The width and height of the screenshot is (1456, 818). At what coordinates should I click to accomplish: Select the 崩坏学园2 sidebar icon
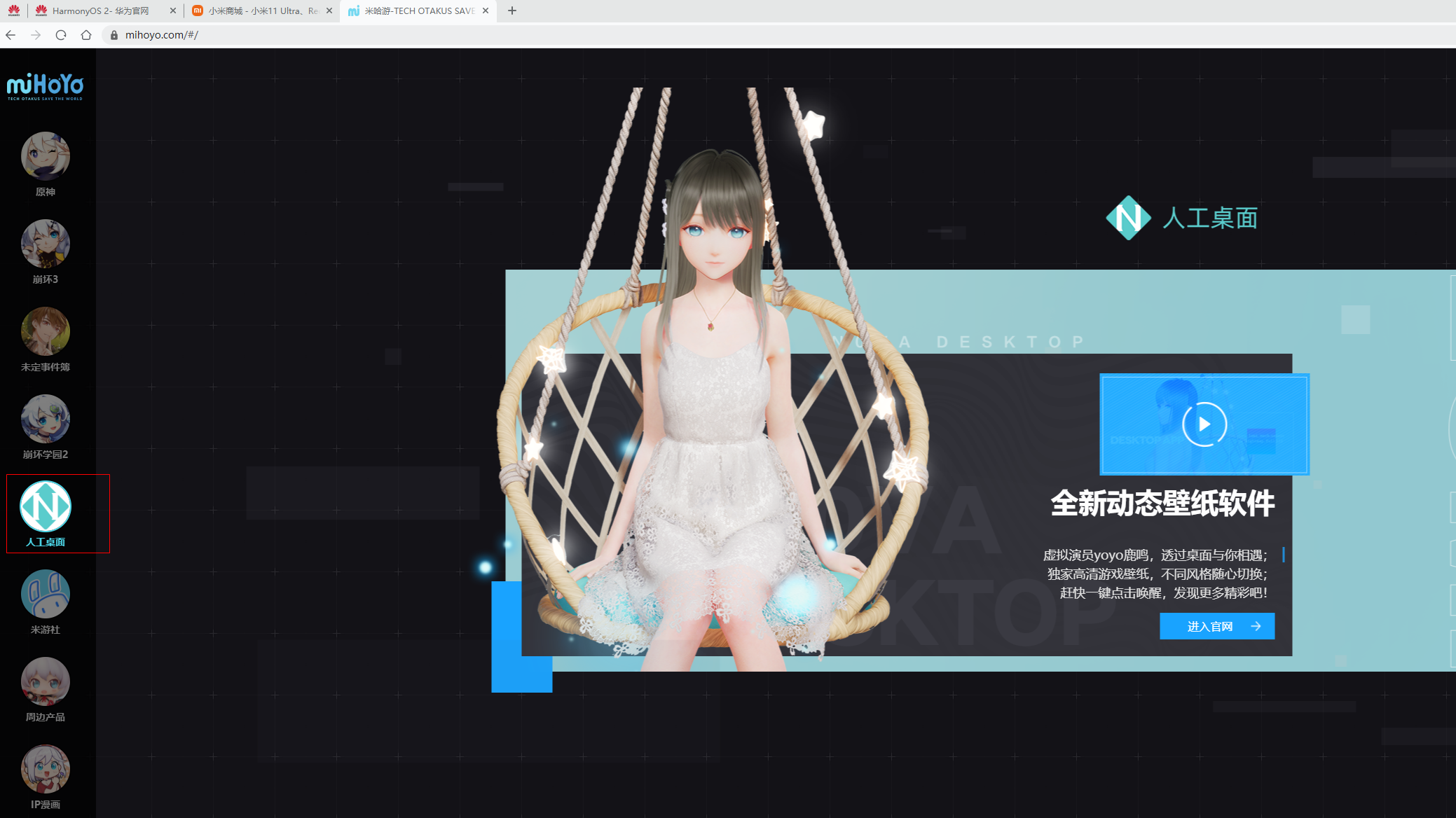pyautogui.click(x=45, y=420)
